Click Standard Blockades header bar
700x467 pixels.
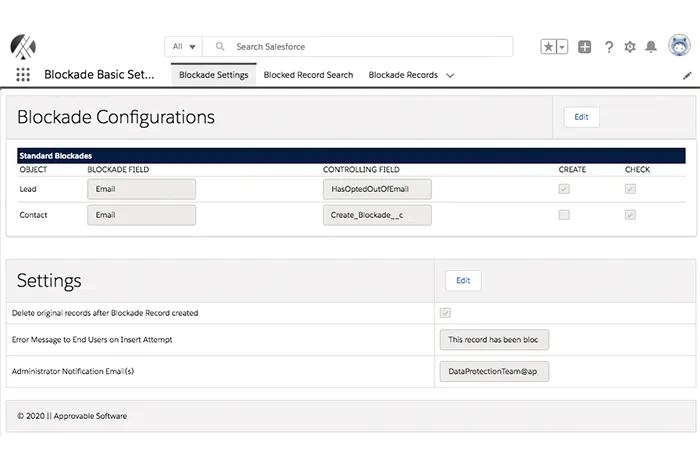[x=351, y=156]
